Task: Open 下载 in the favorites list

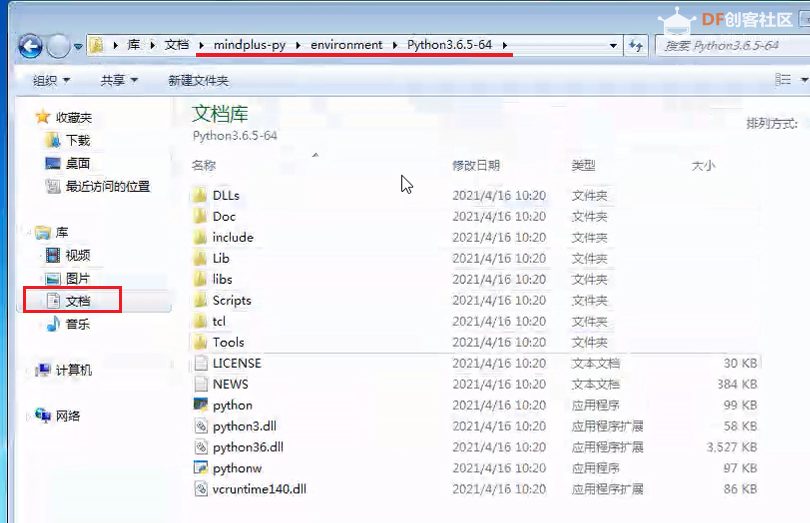Action: coord(77,140)
